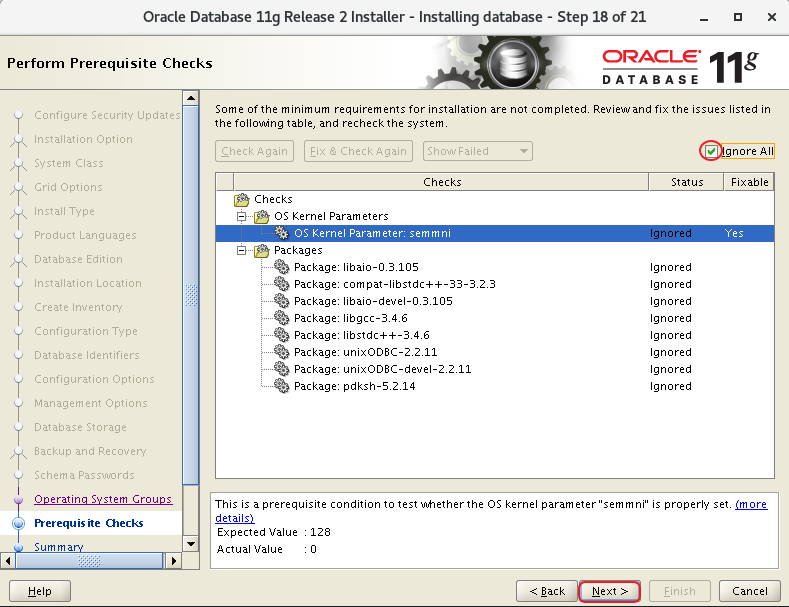Click gear icon for unixODBC-devel-2.2.11
The width and height of the screenshot is (789, 607).
coord(282,369)
